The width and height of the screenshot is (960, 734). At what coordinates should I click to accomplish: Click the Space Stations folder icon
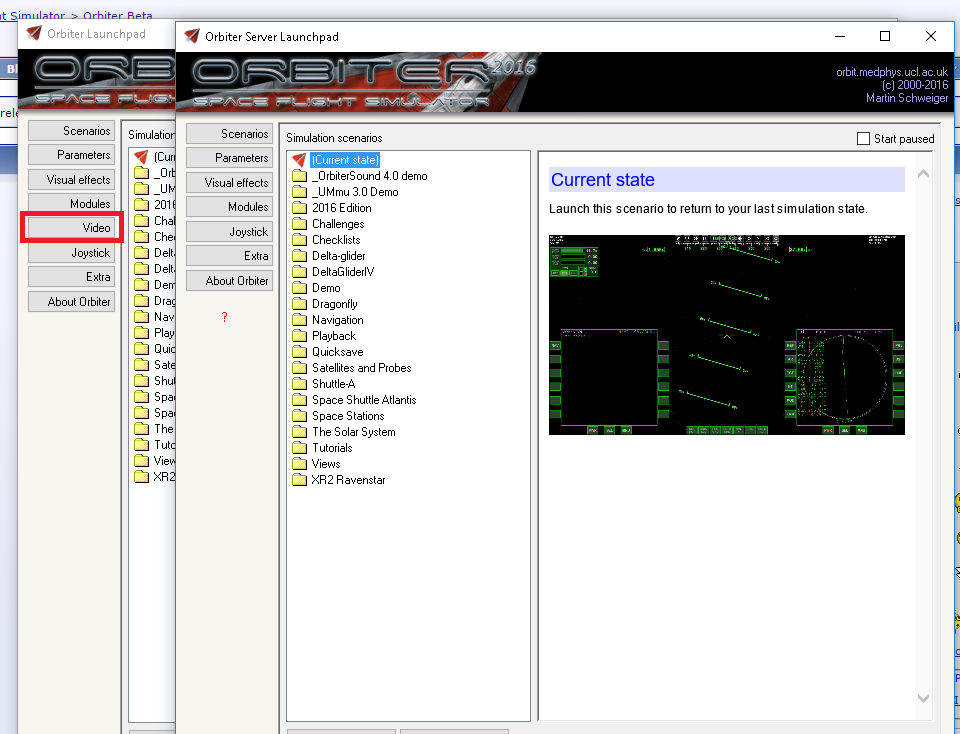[x=299, y=416]
